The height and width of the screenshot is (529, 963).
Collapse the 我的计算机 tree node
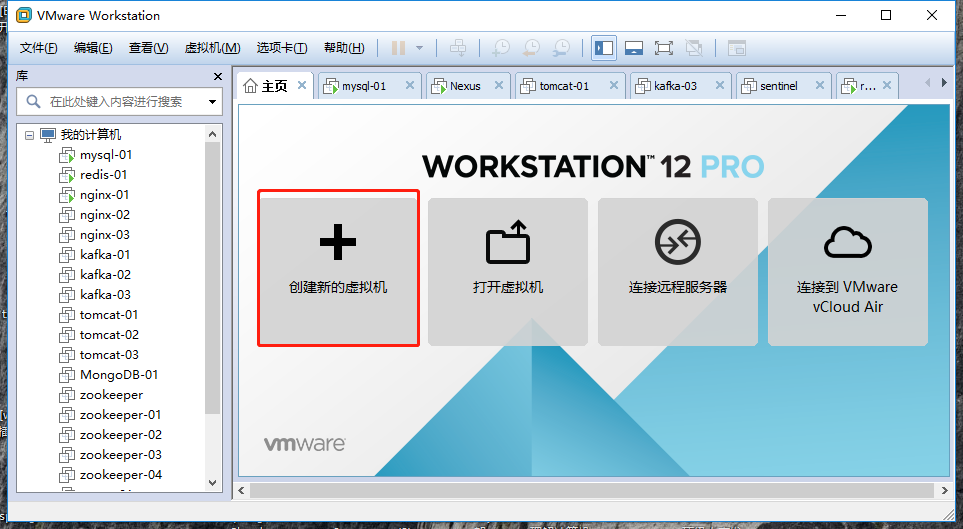(29, 135)
